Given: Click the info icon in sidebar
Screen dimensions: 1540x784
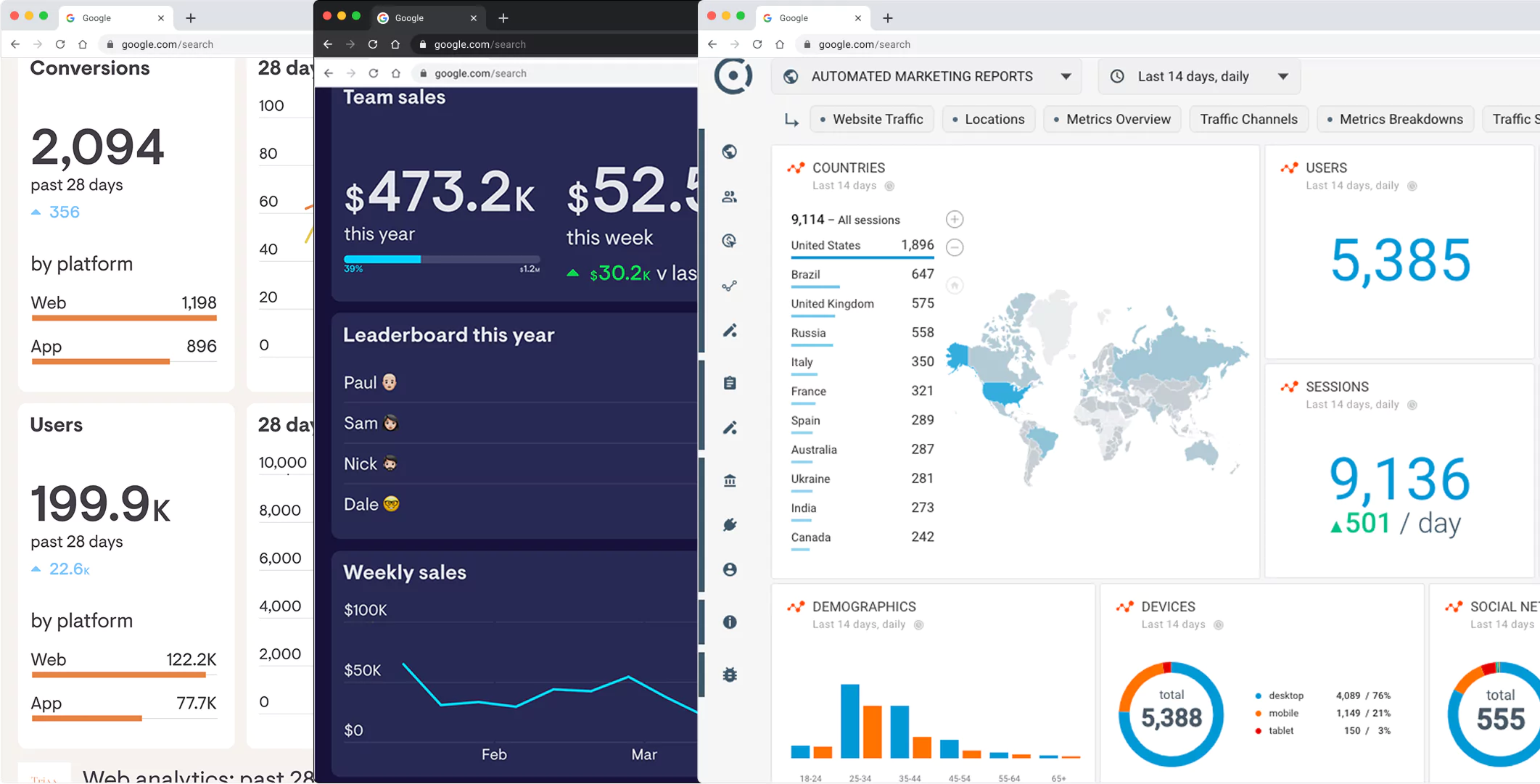Looking at the screenshot, I should pos(730,622).
